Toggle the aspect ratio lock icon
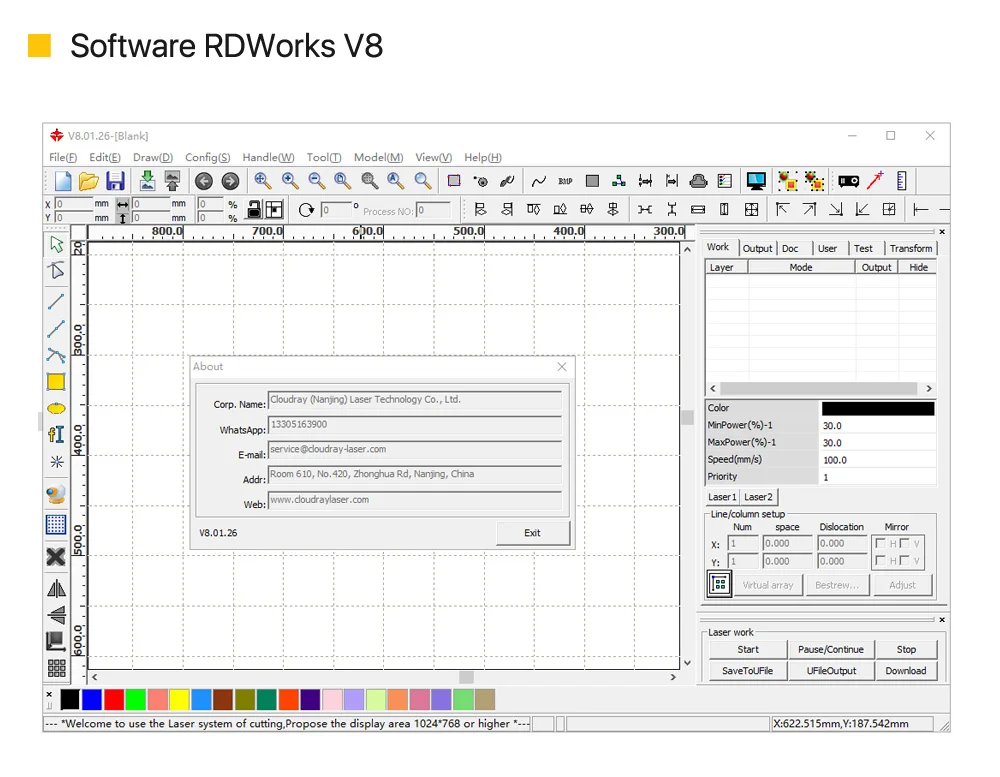Viewport: 1000px width, 777px height. 254,209
